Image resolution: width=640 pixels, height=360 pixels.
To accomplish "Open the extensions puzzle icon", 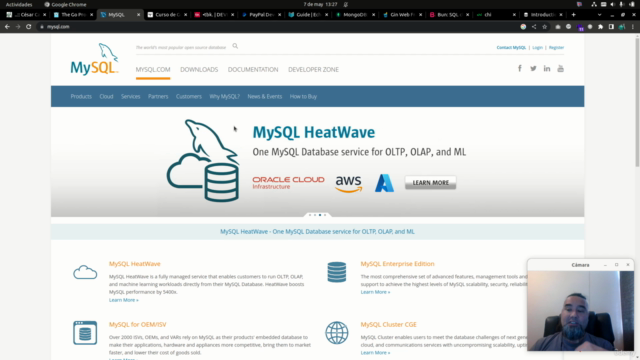I will [x=600, y=27].
